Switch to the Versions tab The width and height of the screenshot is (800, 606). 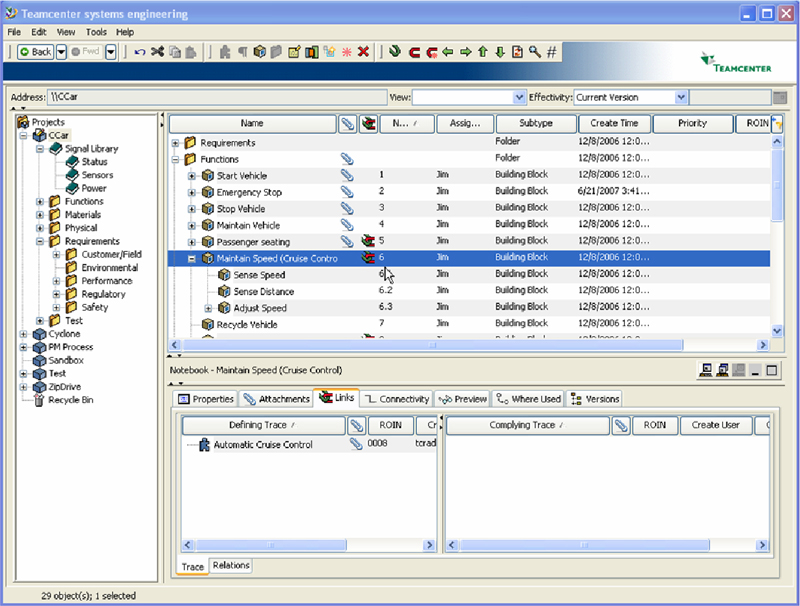click(x=595, y=399)
